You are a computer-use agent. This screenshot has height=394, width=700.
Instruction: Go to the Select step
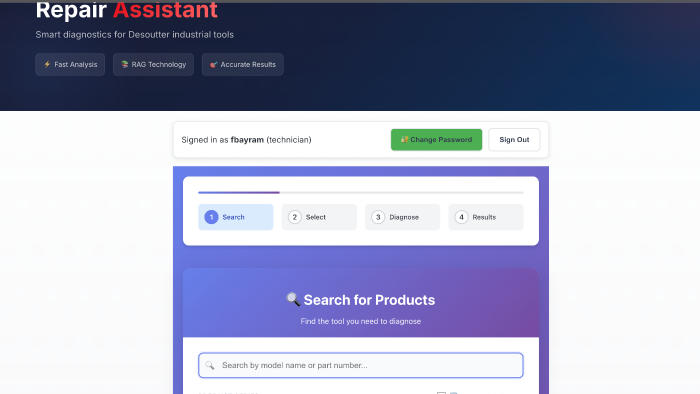pyautogui.click(x=319, y=217)
